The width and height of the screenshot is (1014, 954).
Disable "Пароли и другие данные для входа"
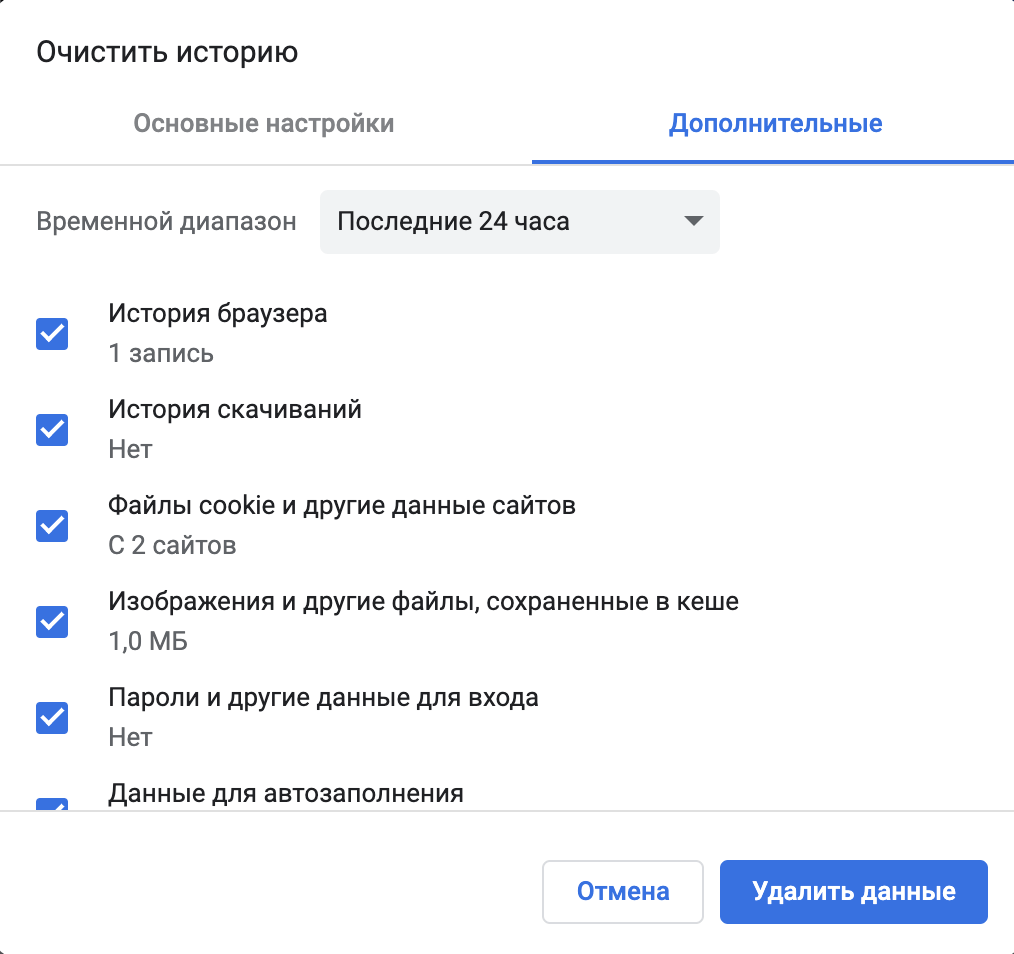(51, 717)
